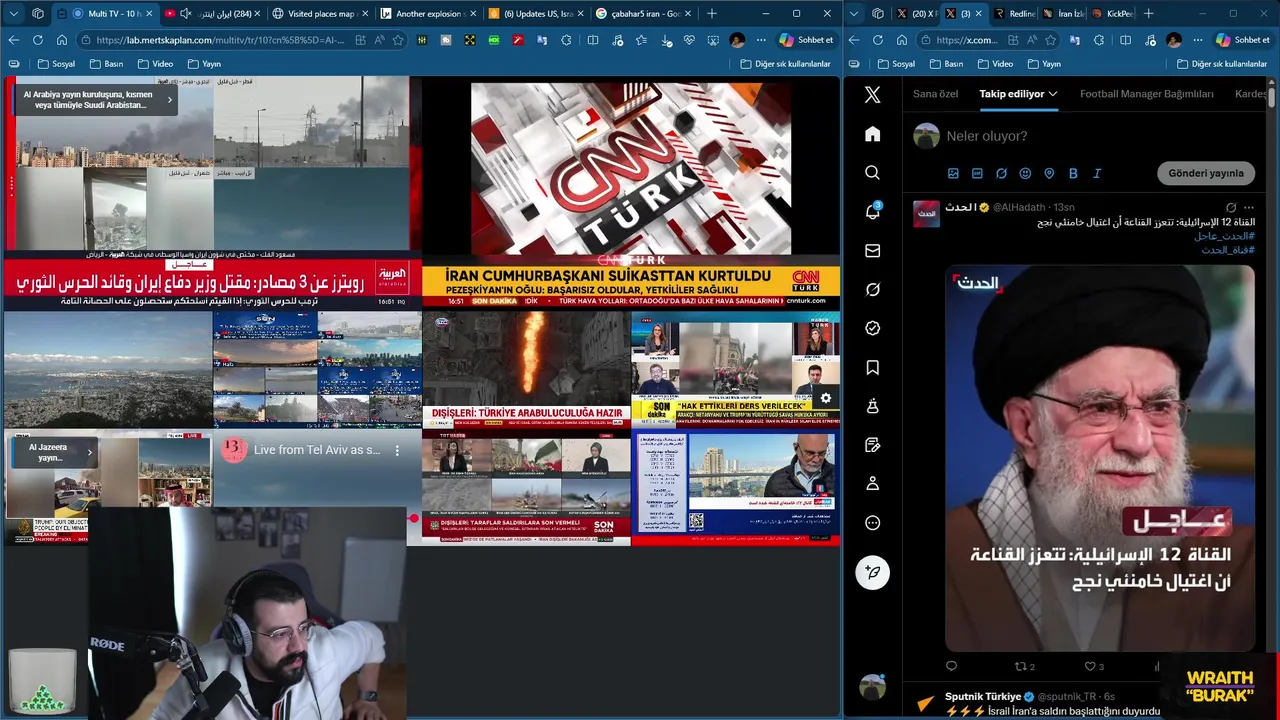Open More (three dots circle) in X sidebar
The height and width of the screenshot is (720, 1280).
coord(872,522)
